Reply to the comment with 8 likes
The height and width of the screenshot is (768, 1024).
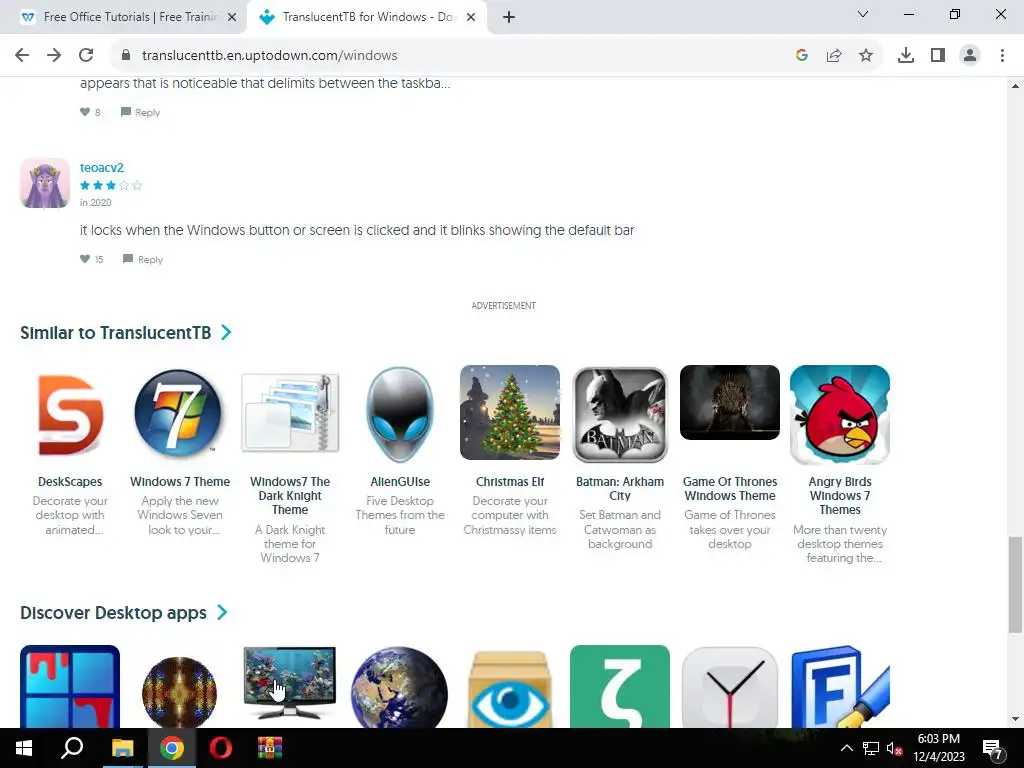[x=140, y=112]
